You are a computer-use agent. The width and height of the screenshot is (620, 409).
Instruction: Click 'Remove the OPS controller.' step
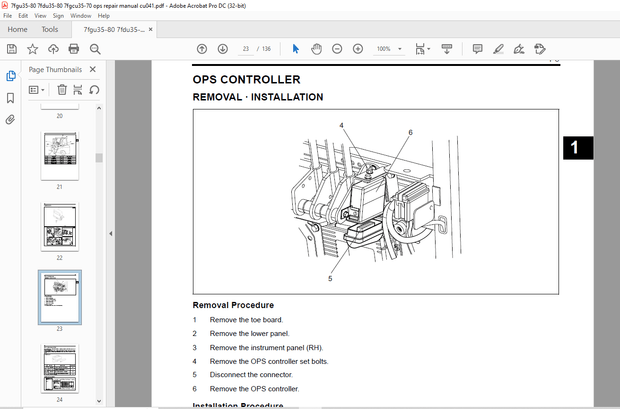(254, 389)
